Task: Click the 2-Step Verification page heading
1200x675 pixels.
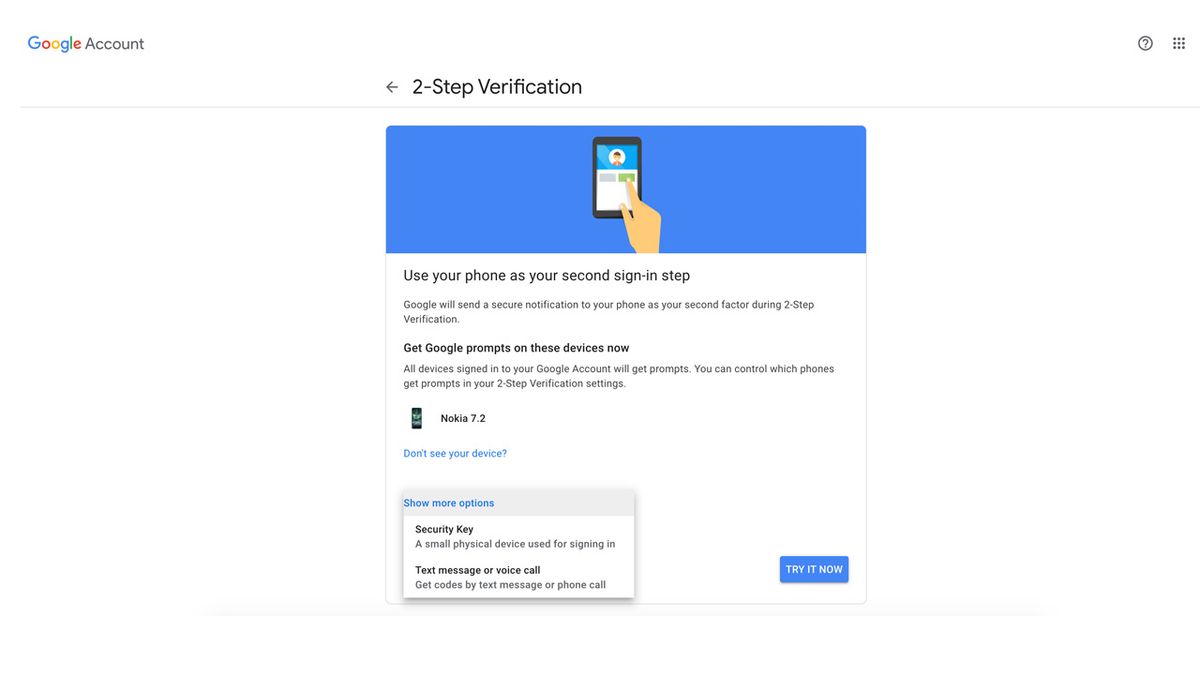Action: point(497,86)
